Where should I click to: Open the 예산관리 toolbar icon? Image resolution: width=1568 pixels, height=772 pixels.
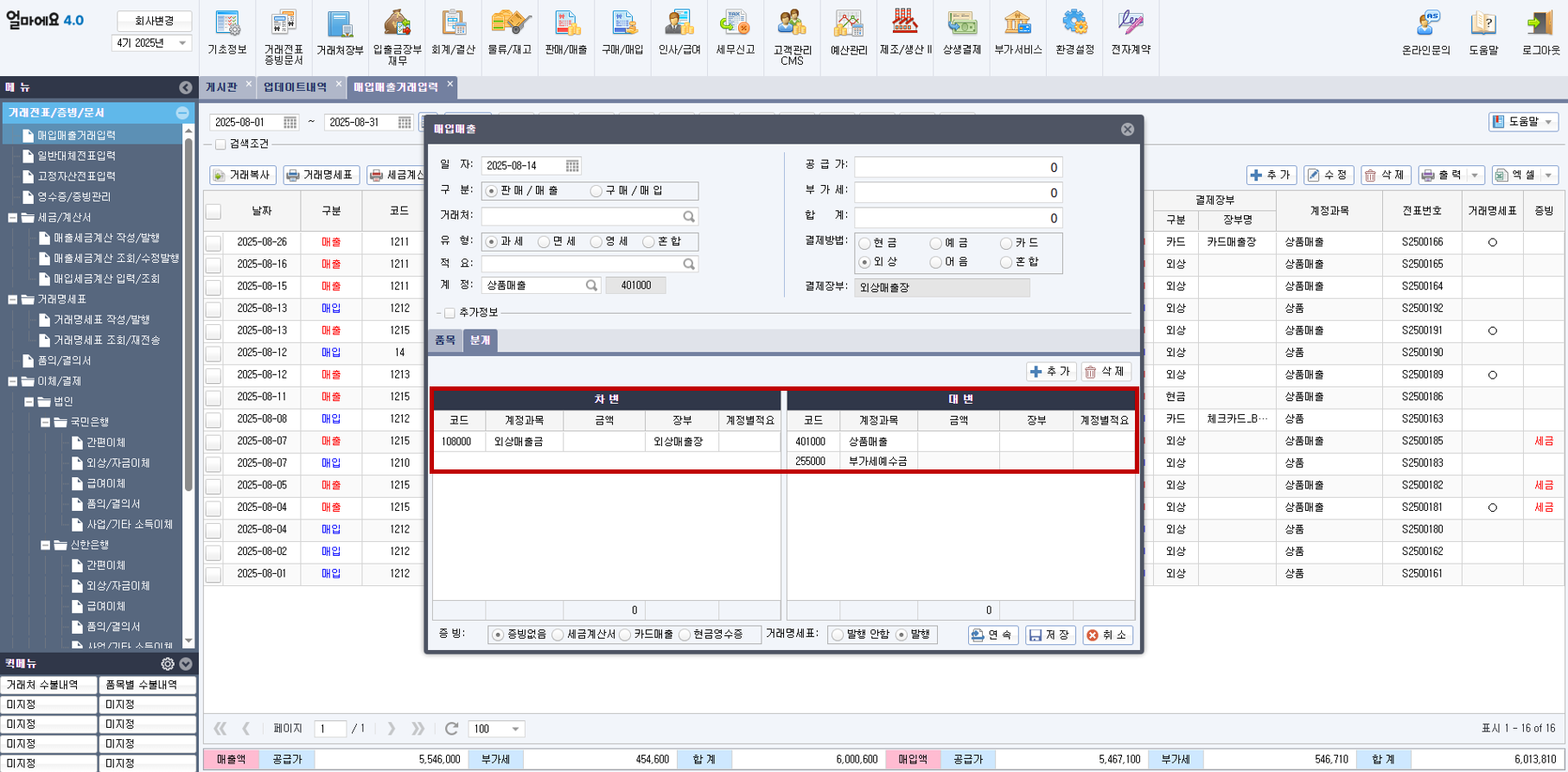[x=849, y=35]
